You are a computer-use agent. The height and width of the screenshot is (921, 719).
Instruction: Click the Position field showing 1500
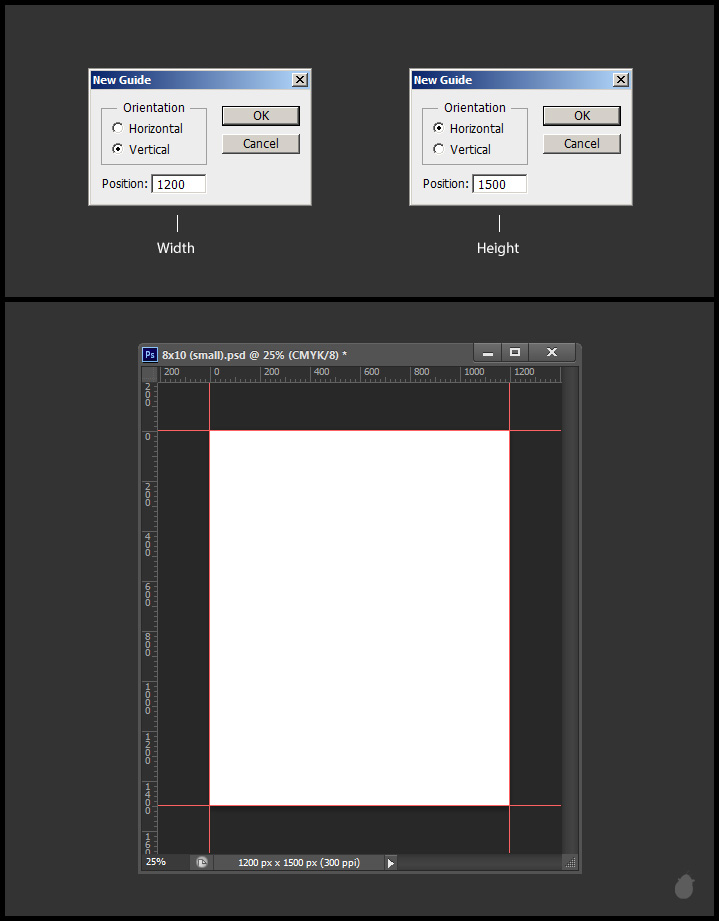499,184
